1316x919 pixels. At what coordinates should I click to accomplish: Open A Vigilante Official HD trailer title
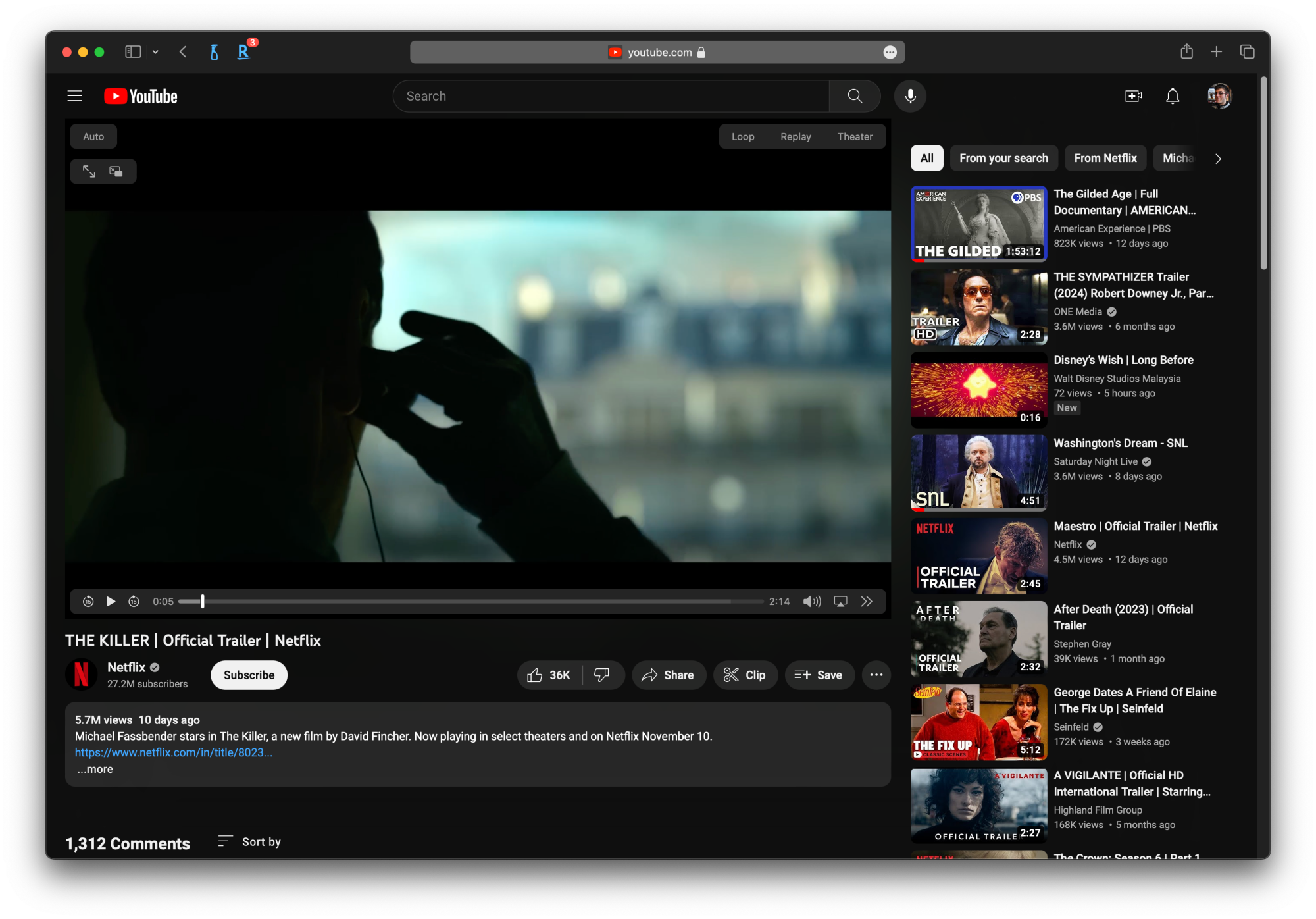pos(1132,783)
